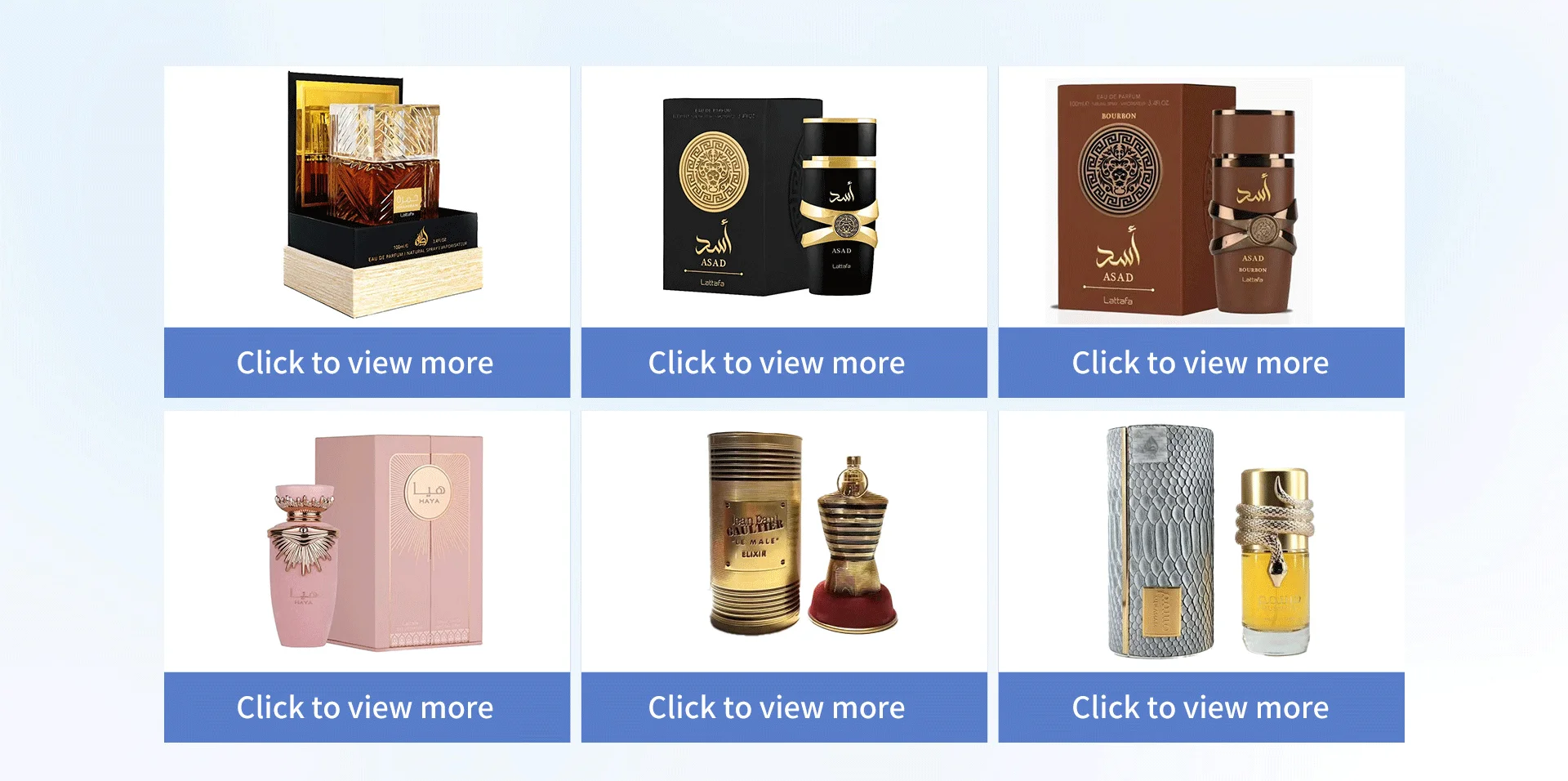Click view more under gold box amber perfume
Image resolution: width=1568 pixels, height=781 pixels.
point(367,363)
